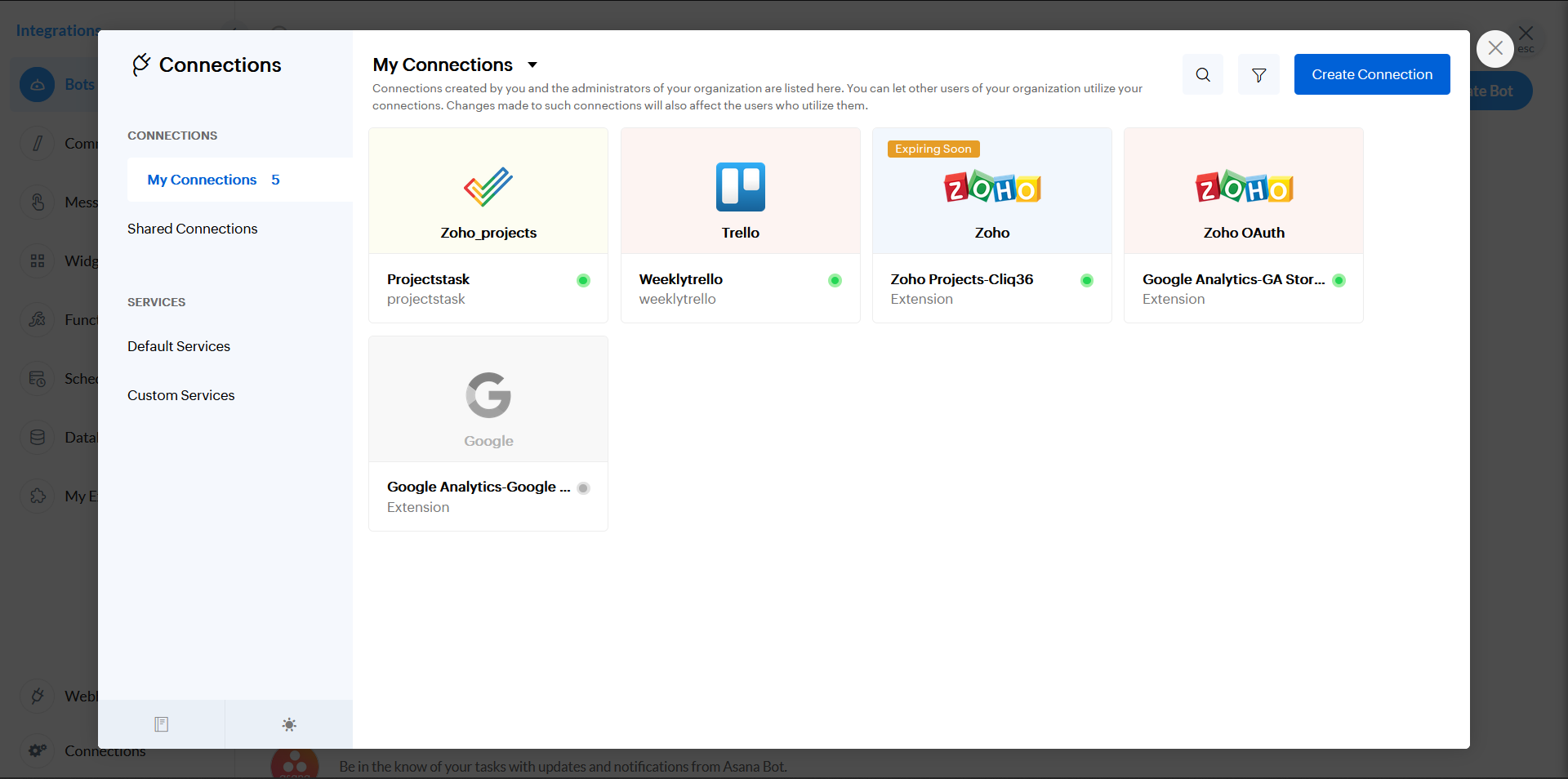Close the Connections dialog with the X button
Image resolution: width=1568 pixels, height=779 pixels.
click(1495, 48)
